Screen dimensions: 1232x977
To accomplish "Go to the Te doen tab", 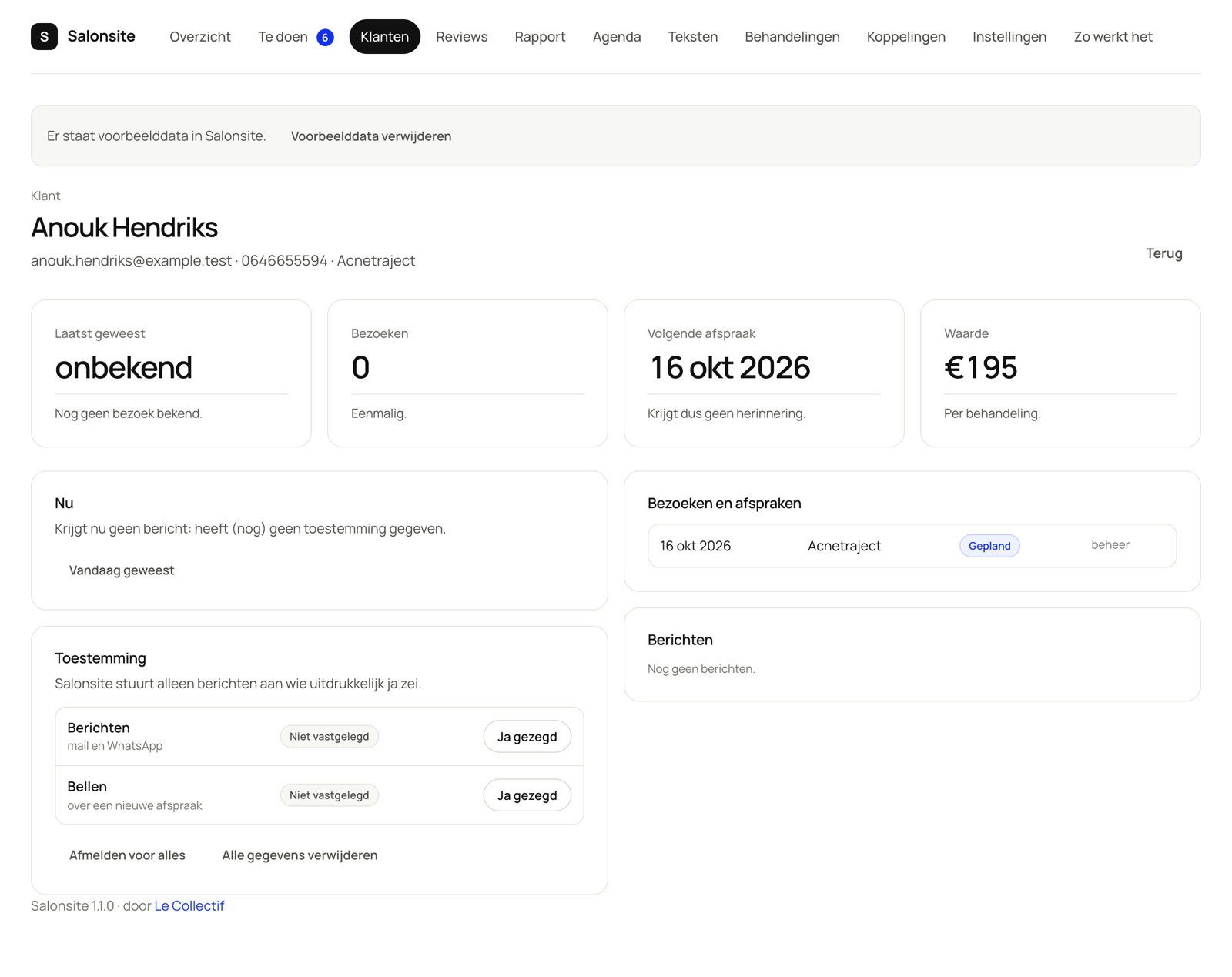I will pyautogui.click(x=296, y=36).
